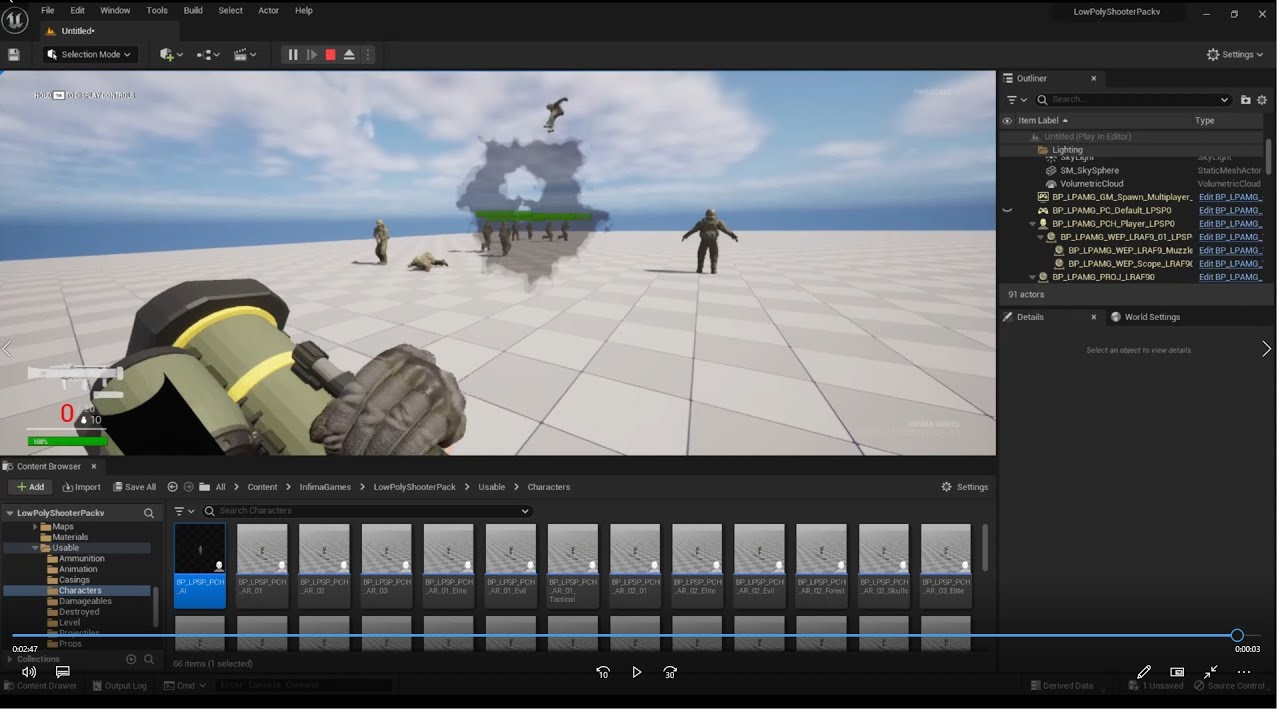Click the Search Characters input field
This screenshot has width=1280, height=720.
coord(367,511)
